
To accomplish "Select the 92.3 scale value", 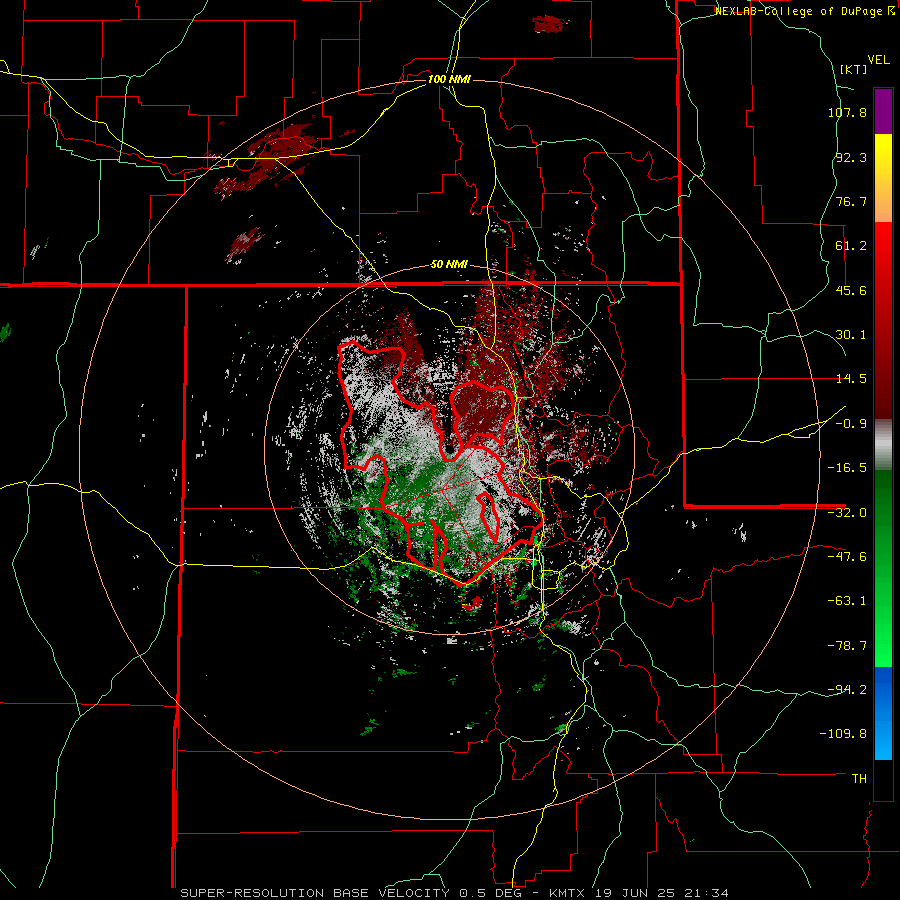I will [x=851, y=157].
